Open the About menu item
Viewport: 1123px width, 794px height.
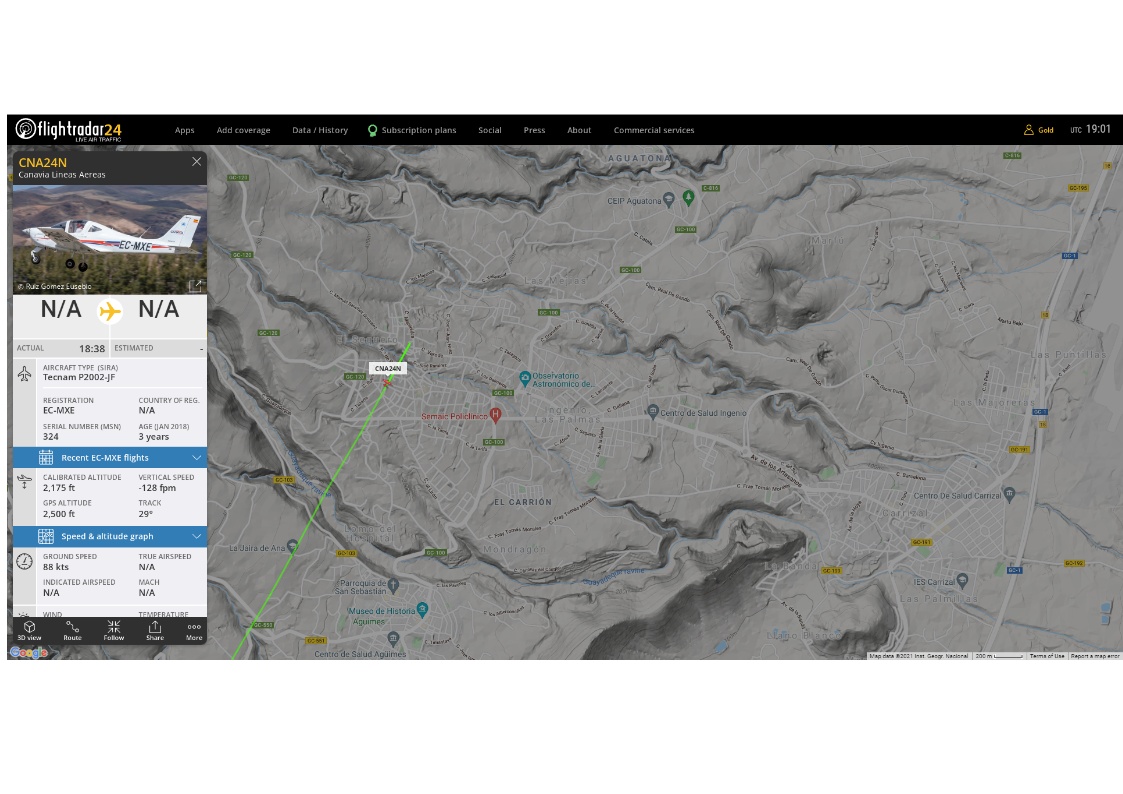(579, 130)
